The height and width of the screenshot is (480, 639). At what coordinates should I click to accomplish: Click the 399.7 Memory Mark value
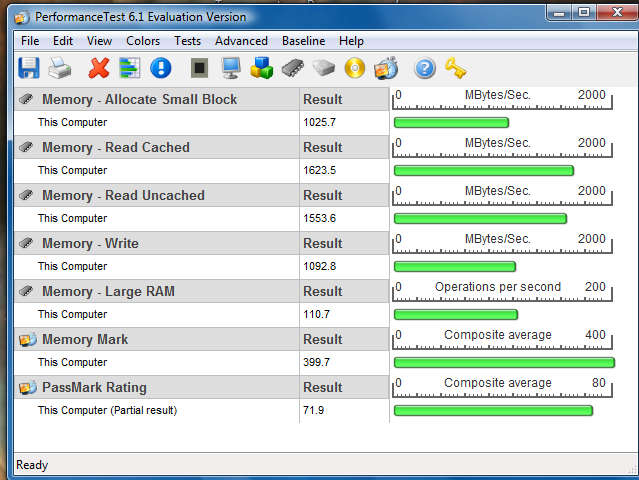point(316,362)
